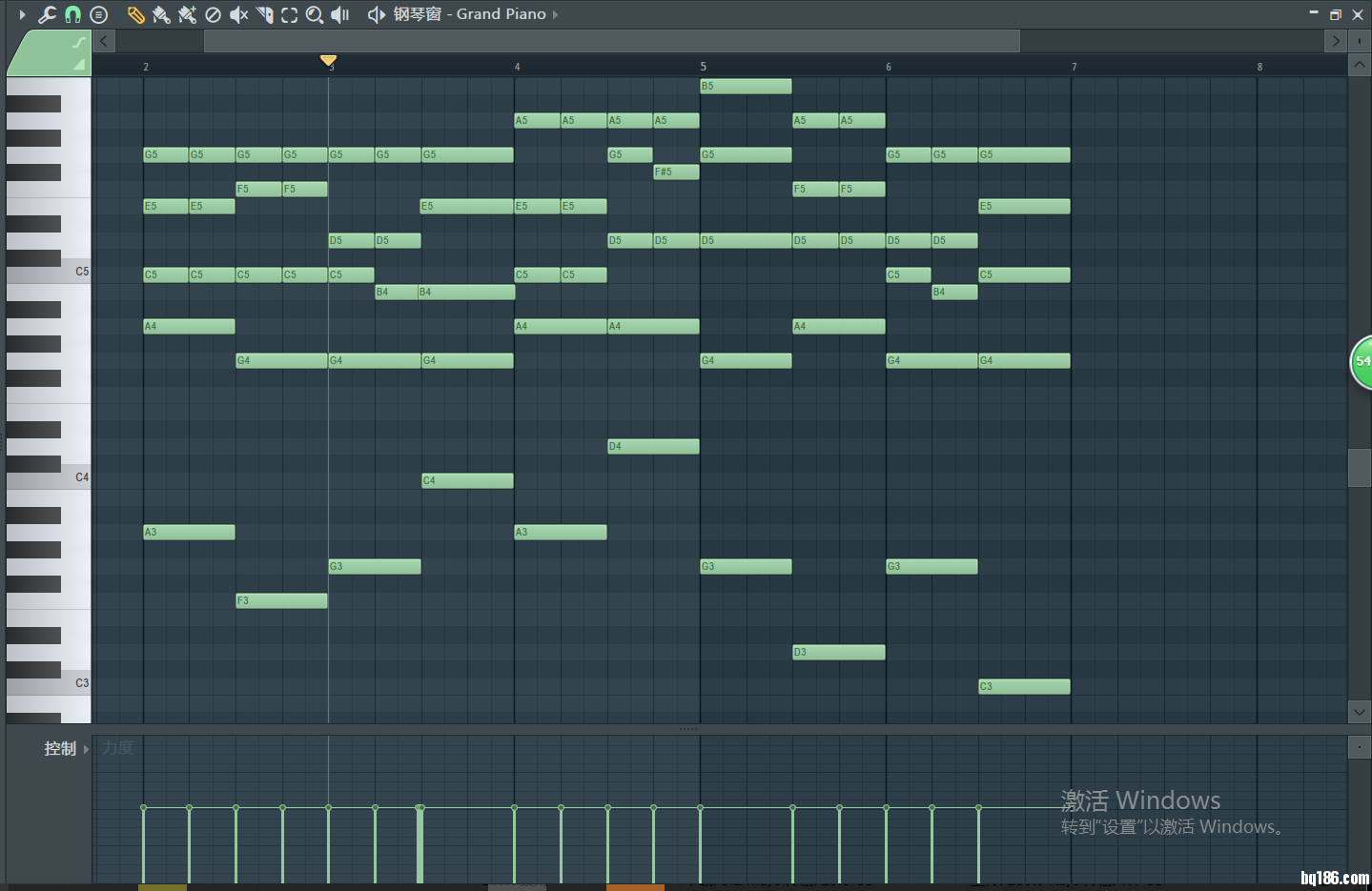Select the Mute notes tool
The width and height of the screenshot is (1372, 891).
tap(238, 14)
